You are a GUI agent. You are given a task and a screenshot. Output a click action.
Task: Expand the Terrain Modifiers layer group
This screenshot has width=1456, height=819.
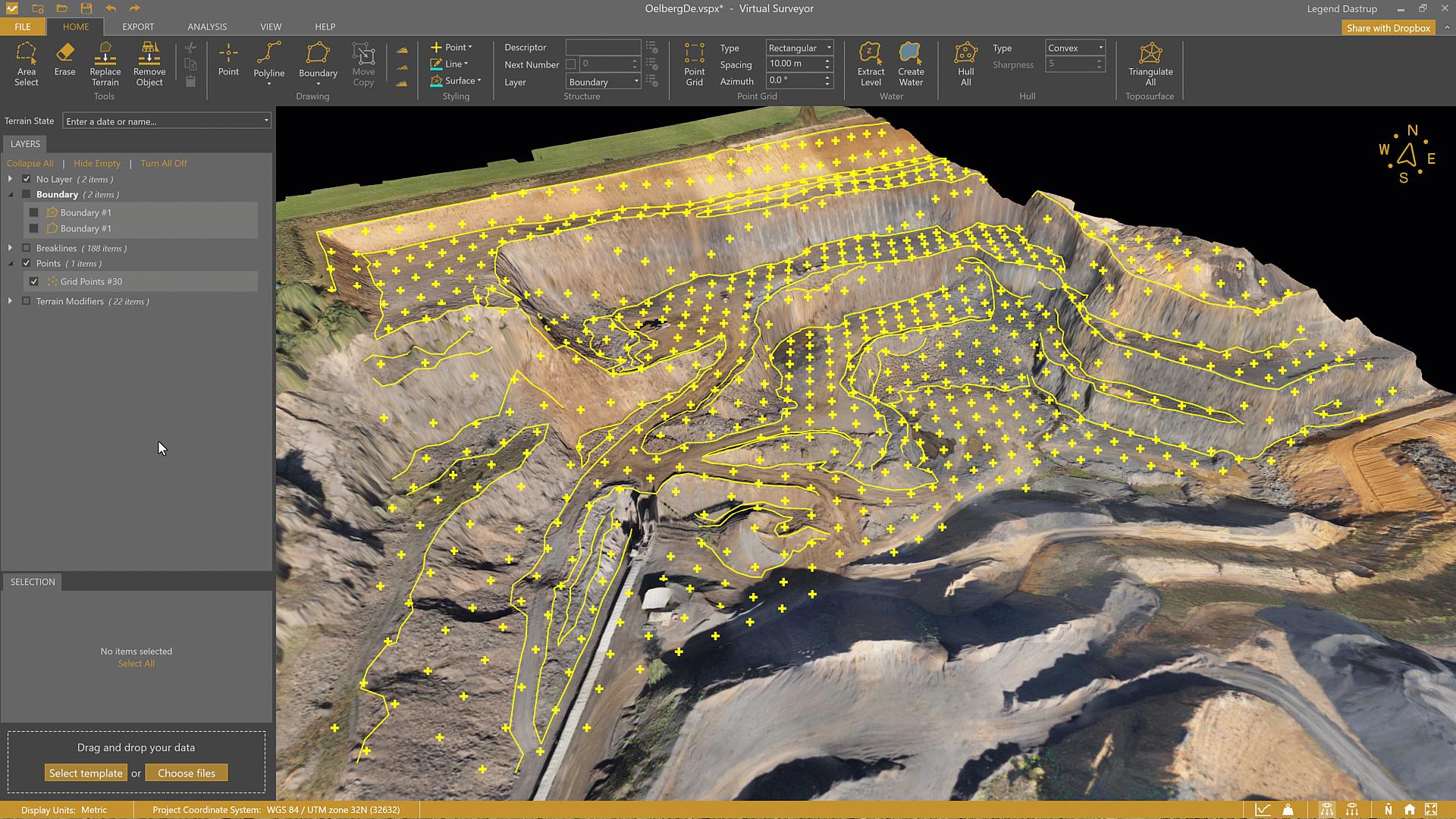point(10,301)
